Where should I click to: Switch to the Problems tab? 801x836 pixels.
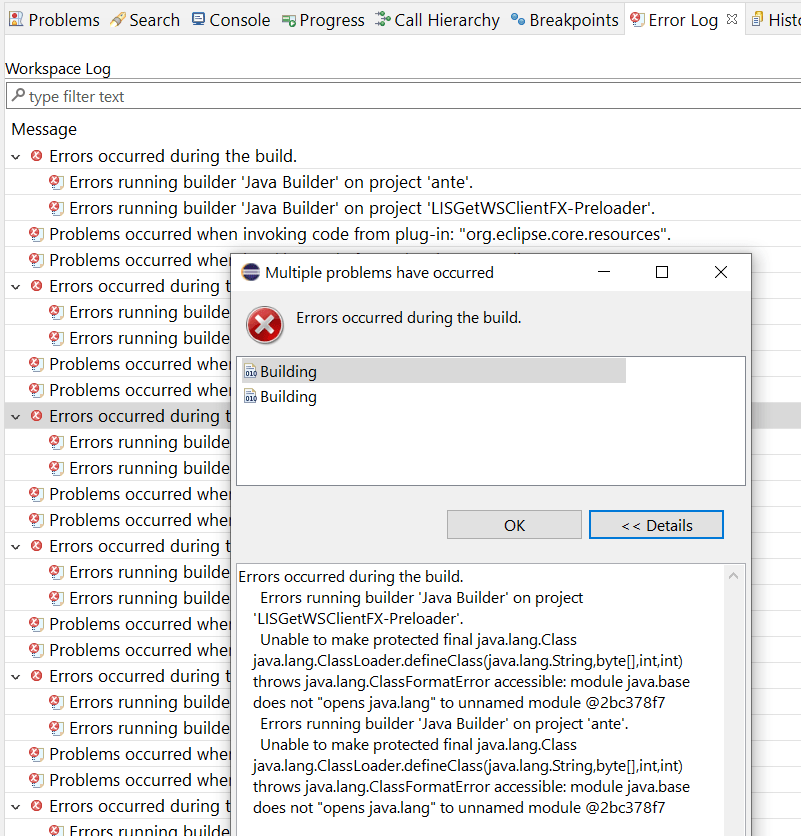coord(55,20)
